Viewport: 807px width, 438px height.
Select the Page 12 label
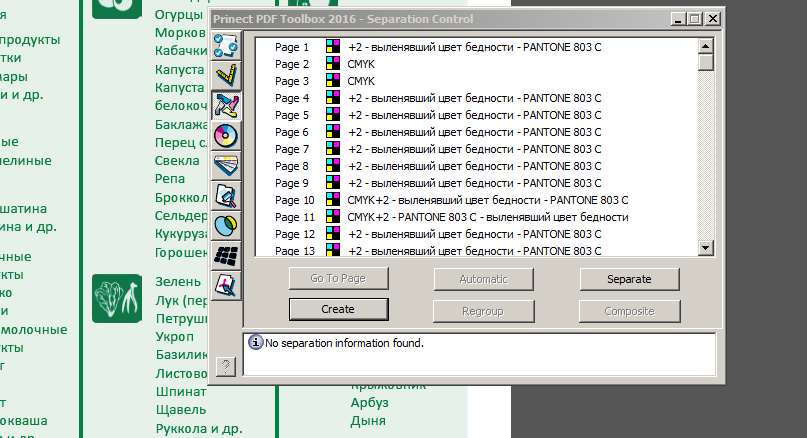coord(294,234)
